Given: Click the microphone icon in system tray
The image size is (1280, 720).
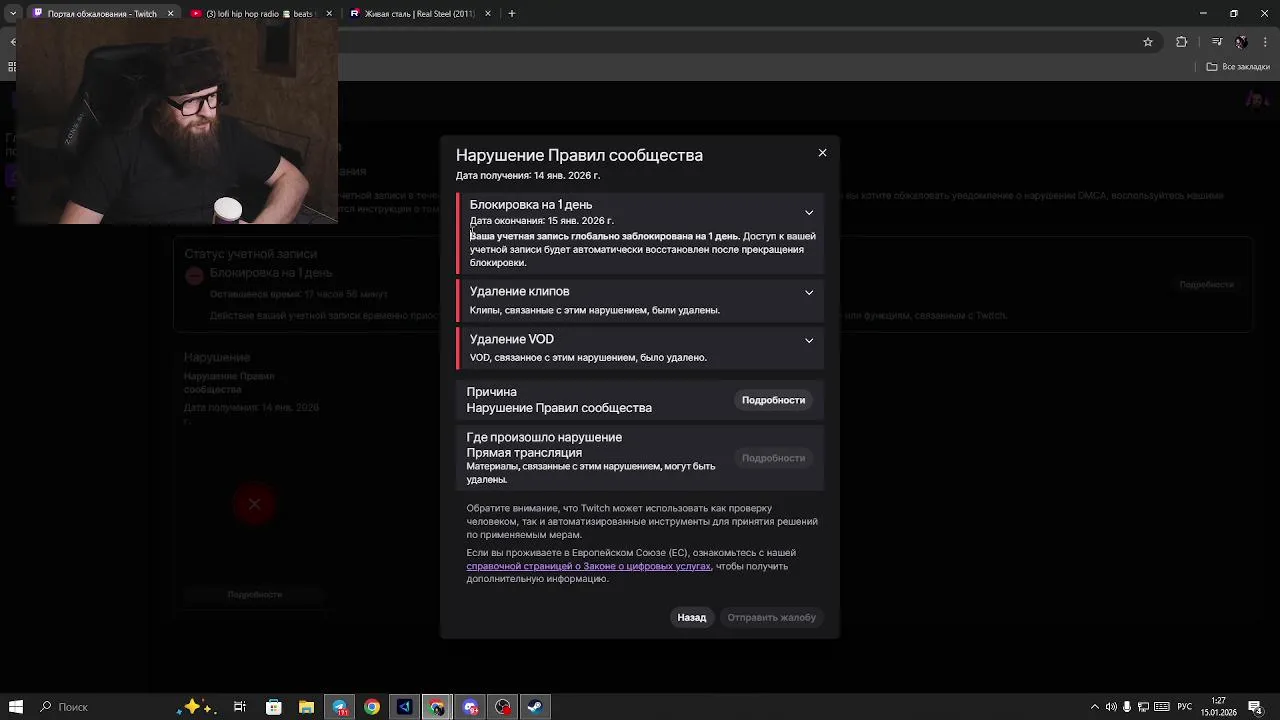Looking at the screenshot, I should [x=1127, y=707].
